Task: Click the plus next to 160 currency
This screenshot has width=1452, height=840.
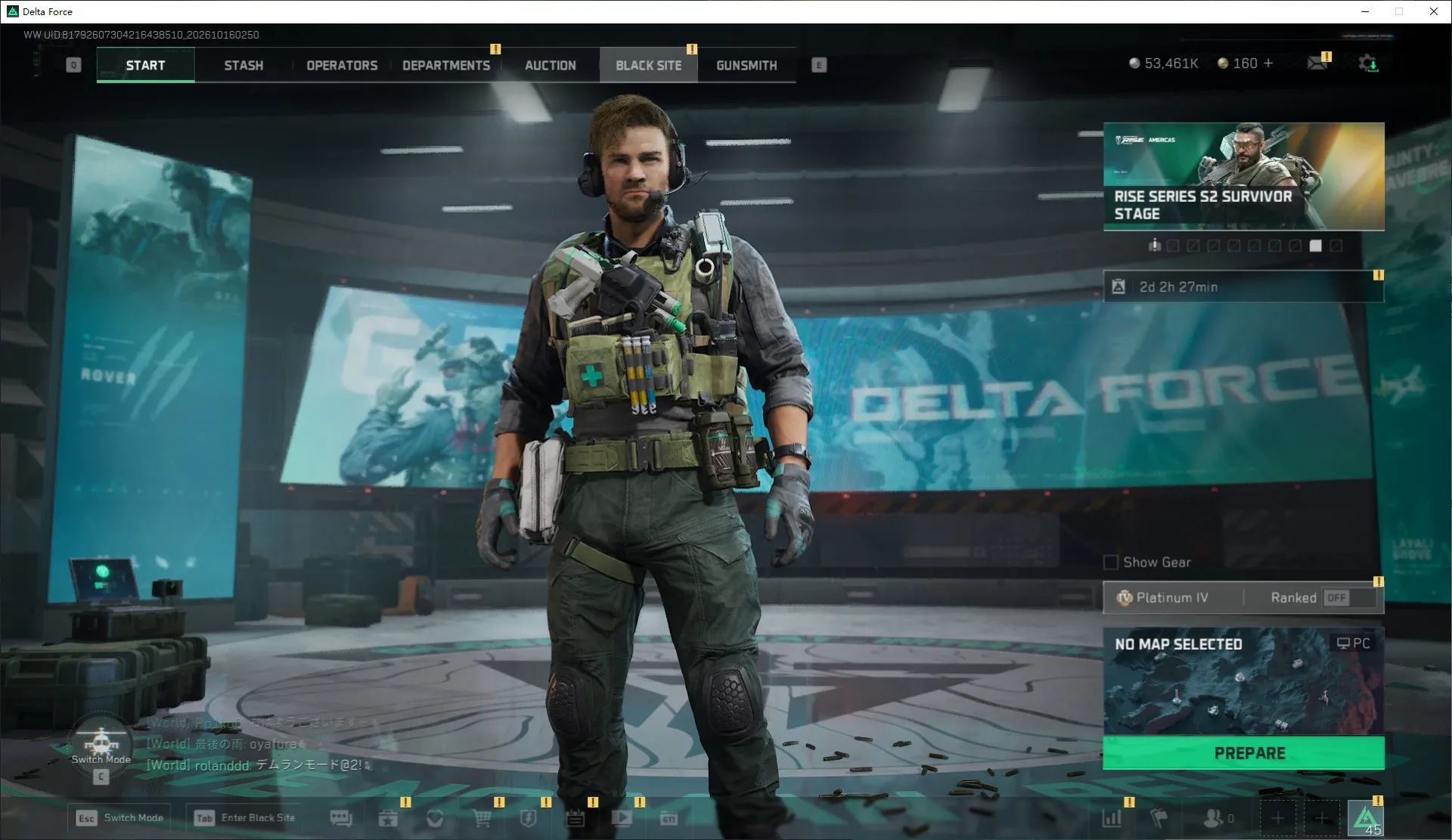Action: (1268, 64)
